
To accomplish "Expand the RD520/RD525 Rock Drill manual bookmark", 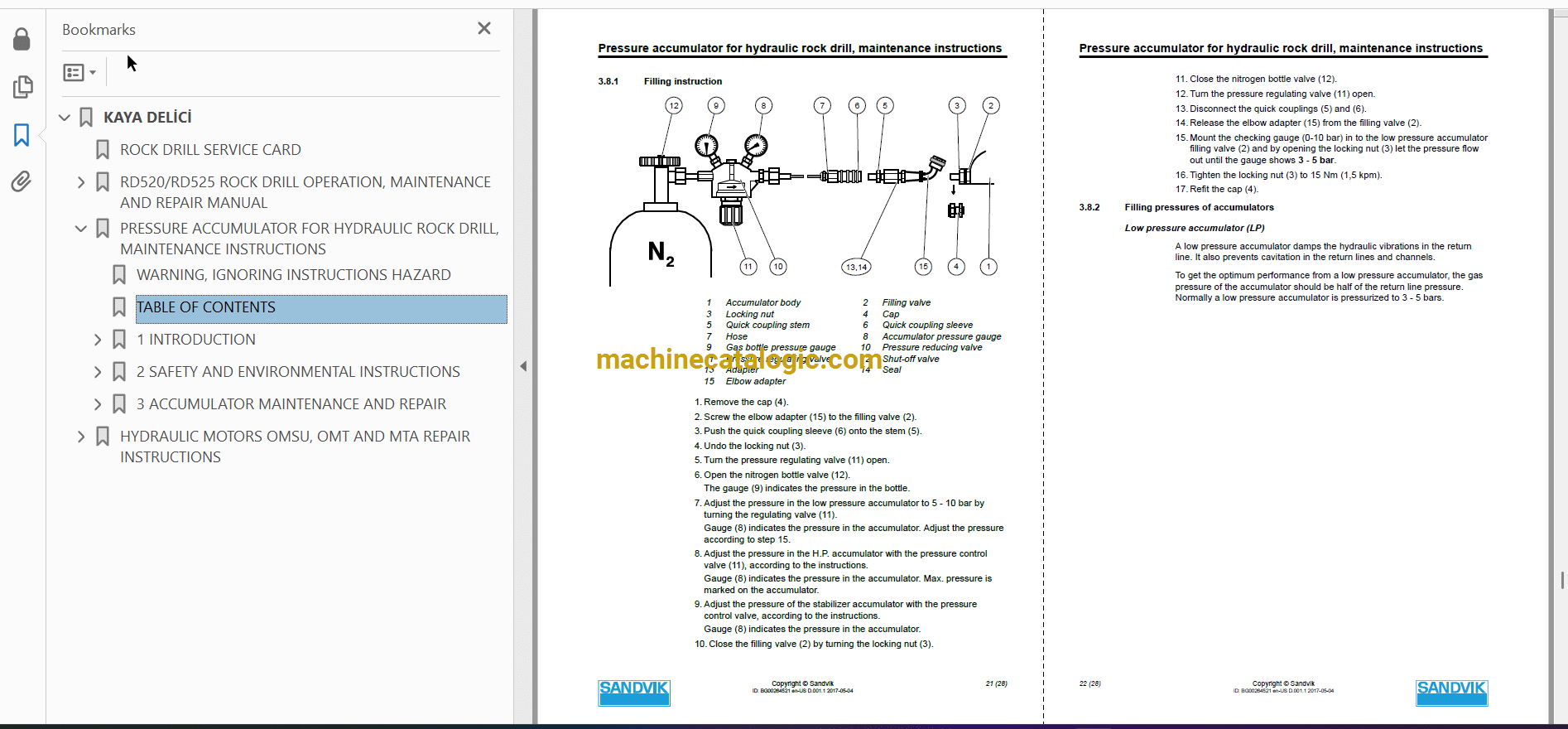I will click(81, 182).
